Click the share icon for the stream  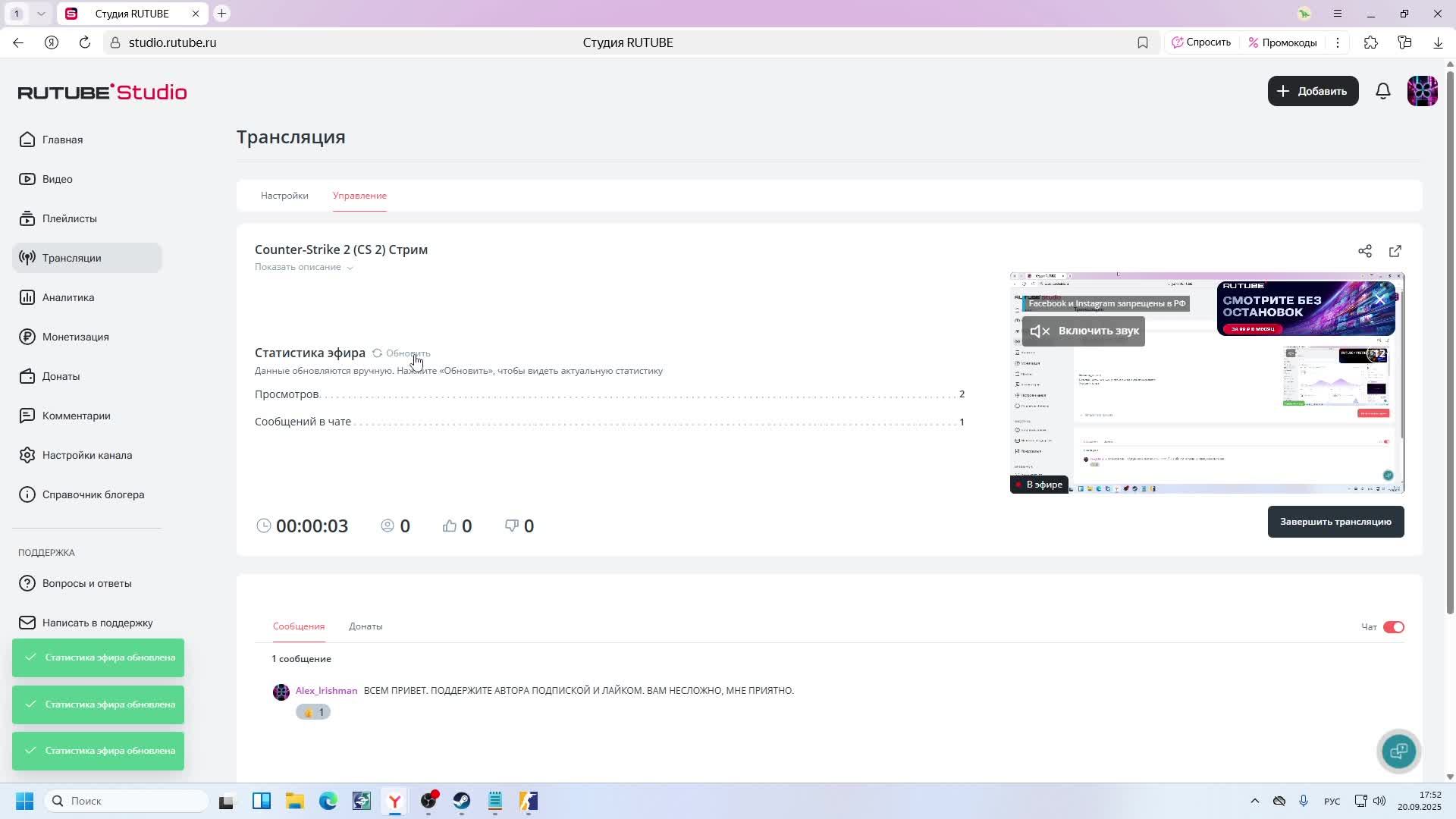coord(1365,251)
